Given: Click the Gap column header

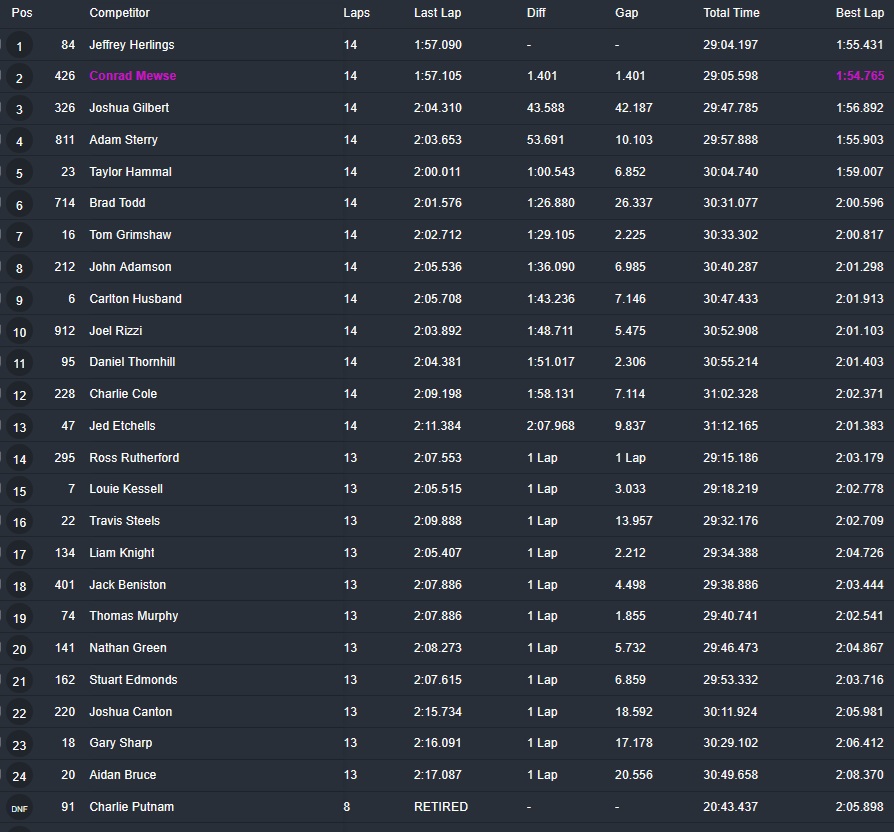Looking at the screenshot, I should [627, 13].
